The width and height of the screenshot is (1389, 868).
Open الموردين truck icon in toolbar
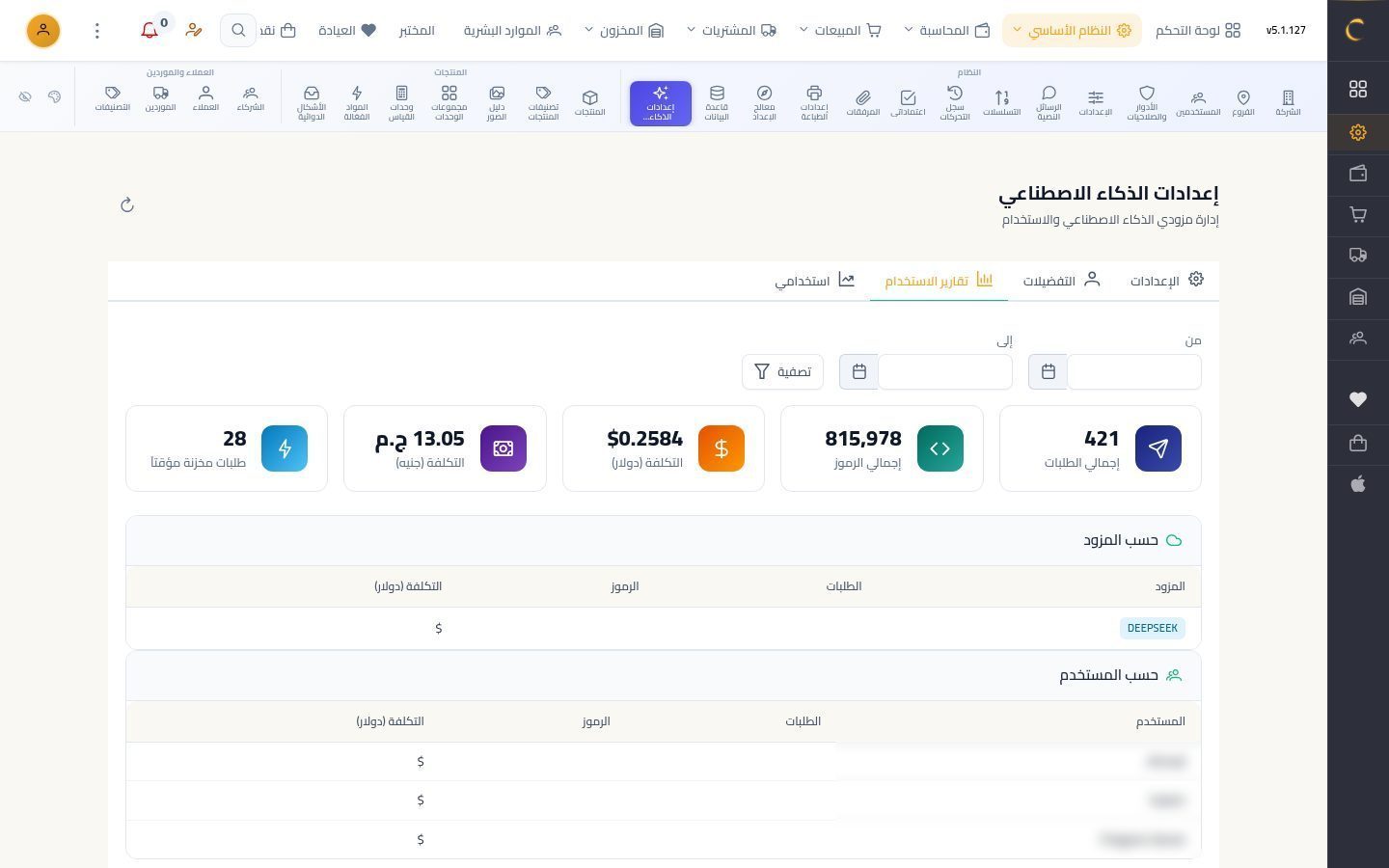[161, 98]
